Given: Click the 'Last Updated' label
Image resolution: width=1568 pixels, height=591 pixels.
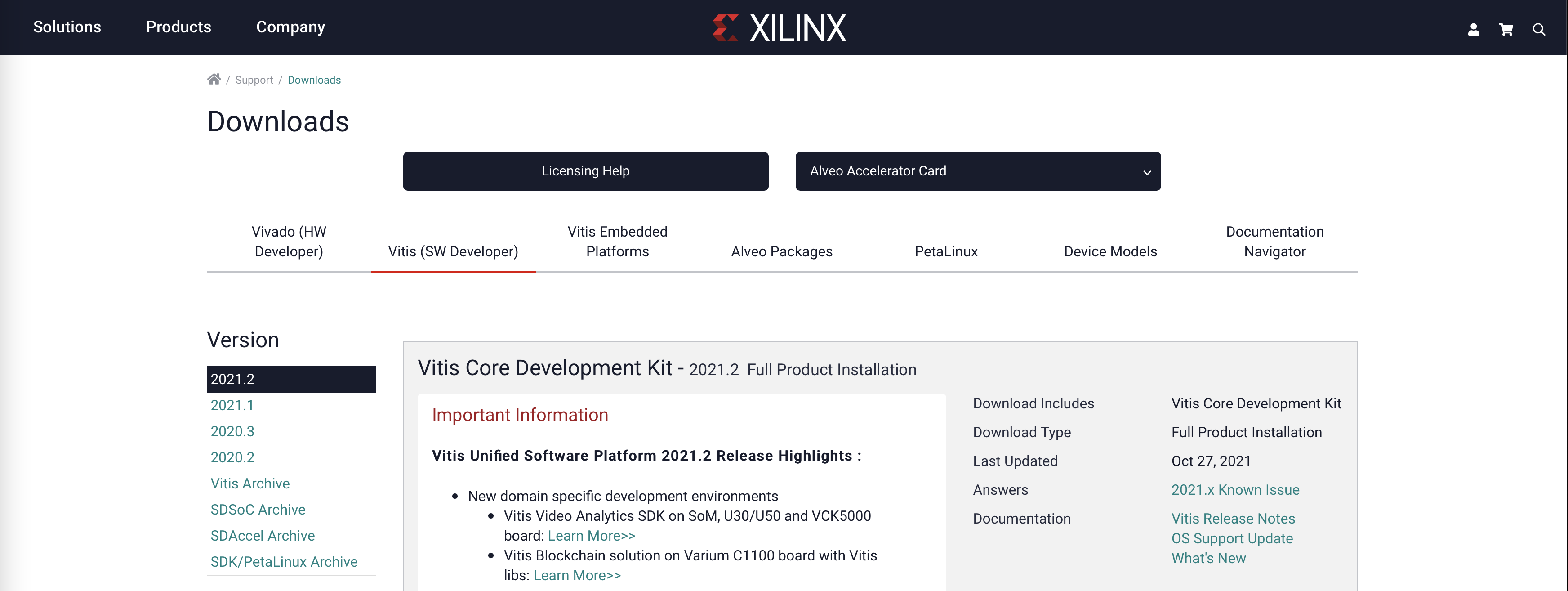Looking at the screenshot, I should [x=1015, y=461].
